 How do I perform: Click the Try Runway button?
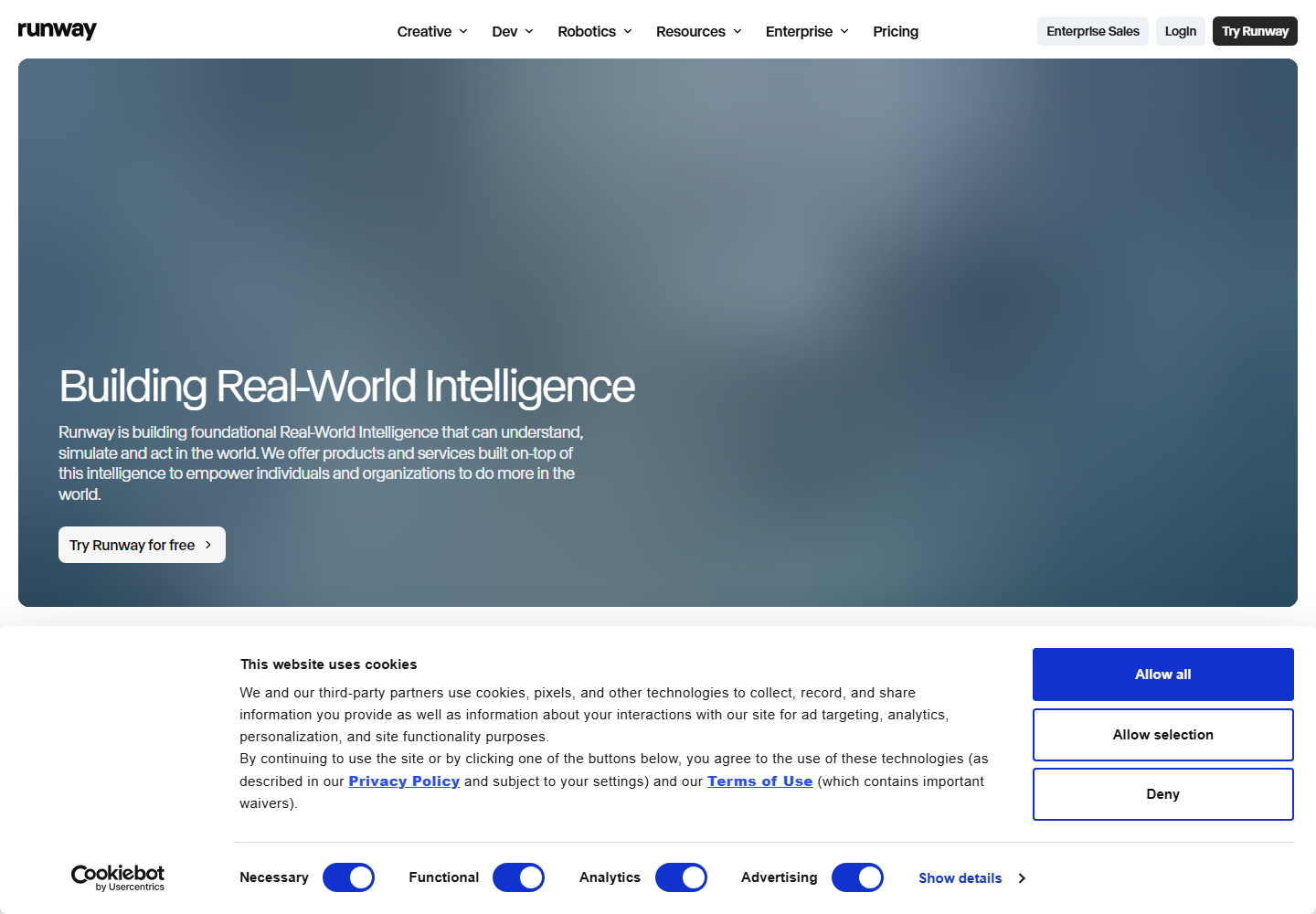(x=1255, y=31)
